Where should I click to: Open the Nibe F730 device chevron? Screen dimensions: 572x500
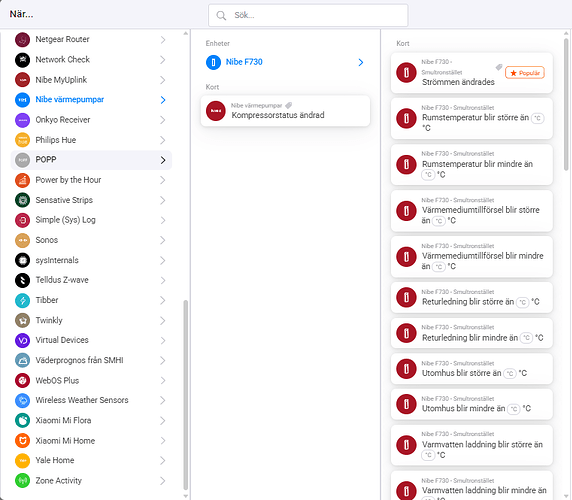coord(360,62)
